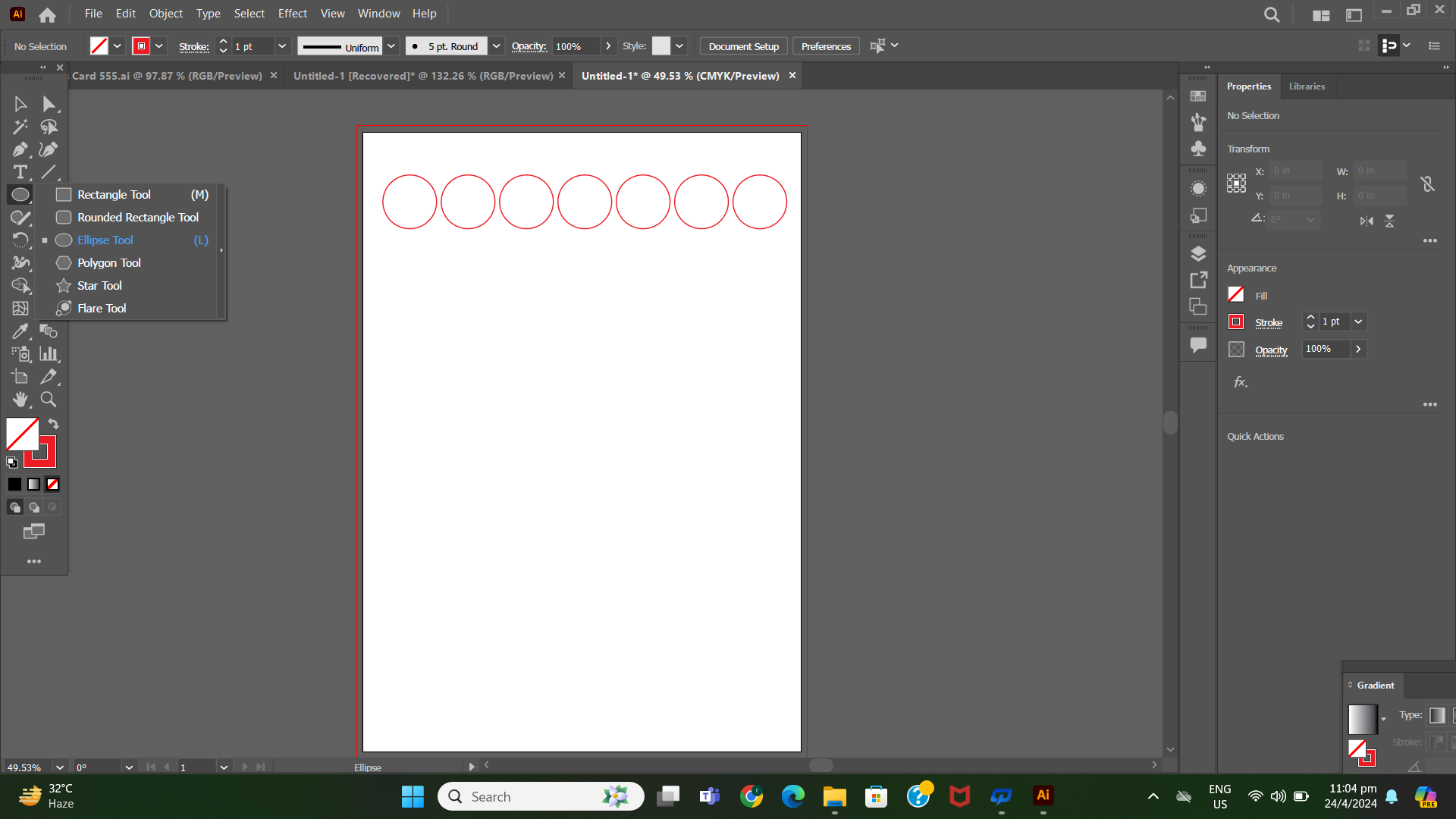This screenshot has width=1456, height=819.
Task: Open the Effect menu
Action: [292, 14]
